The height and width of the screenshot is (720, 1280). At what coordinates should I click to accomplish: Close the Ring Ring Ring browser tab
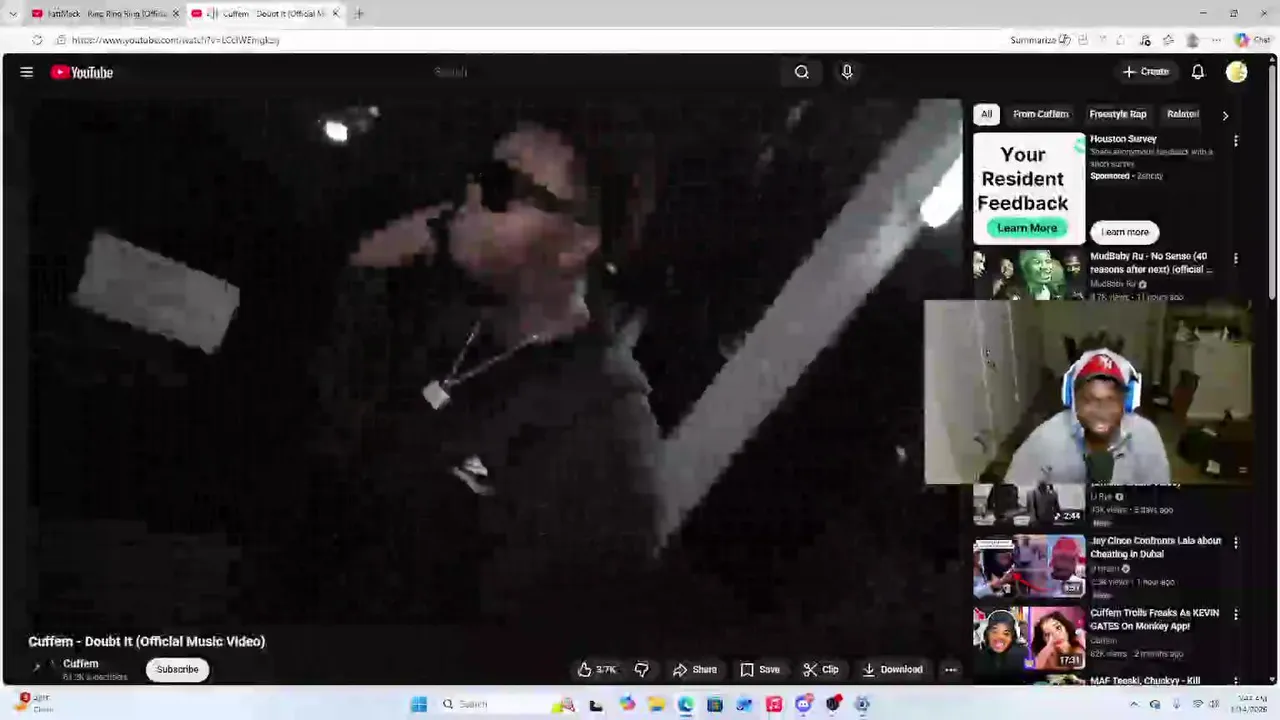tap(176, 13)
